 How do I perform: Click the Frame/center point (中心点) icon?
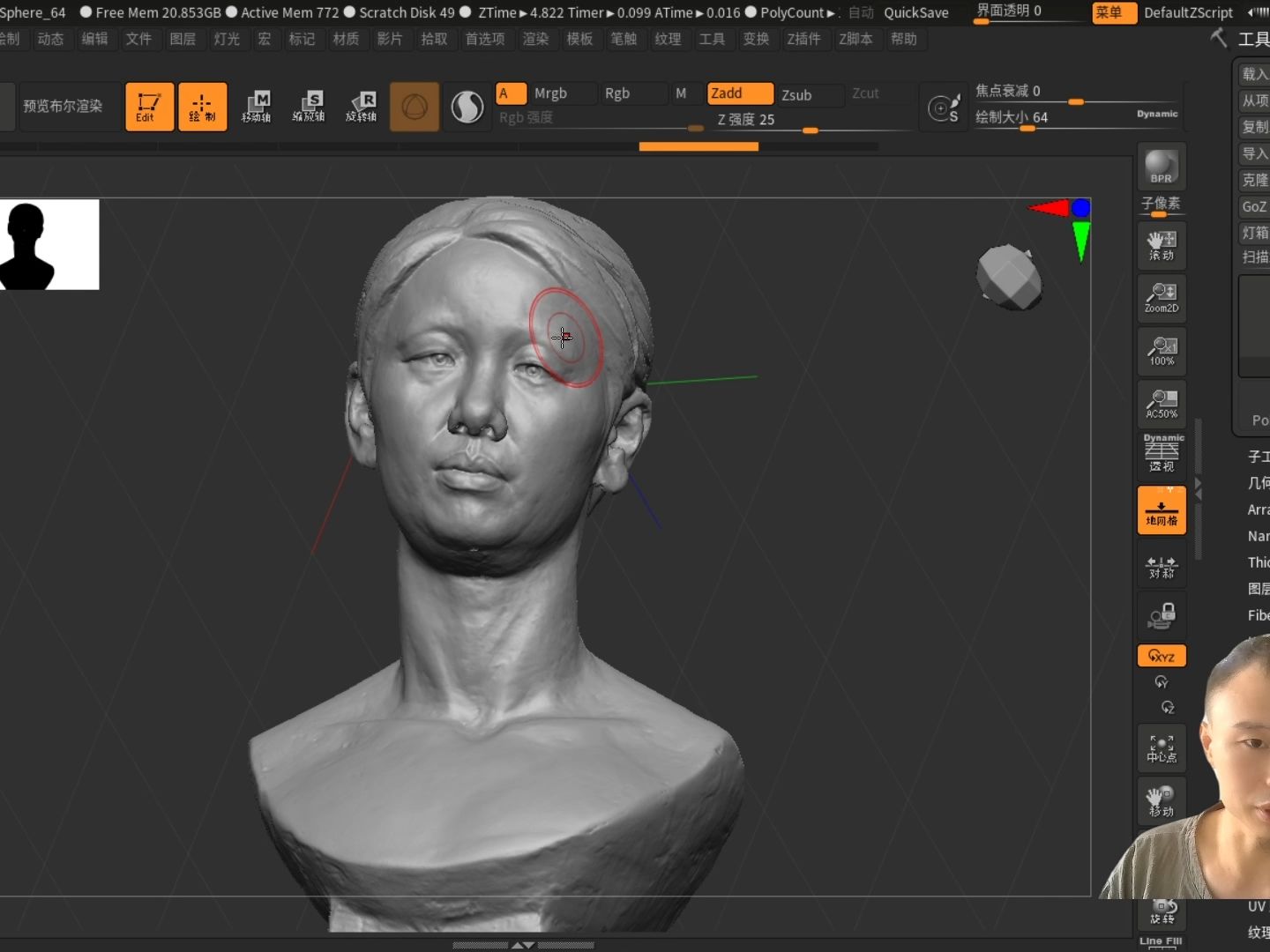pos(1162,748)
